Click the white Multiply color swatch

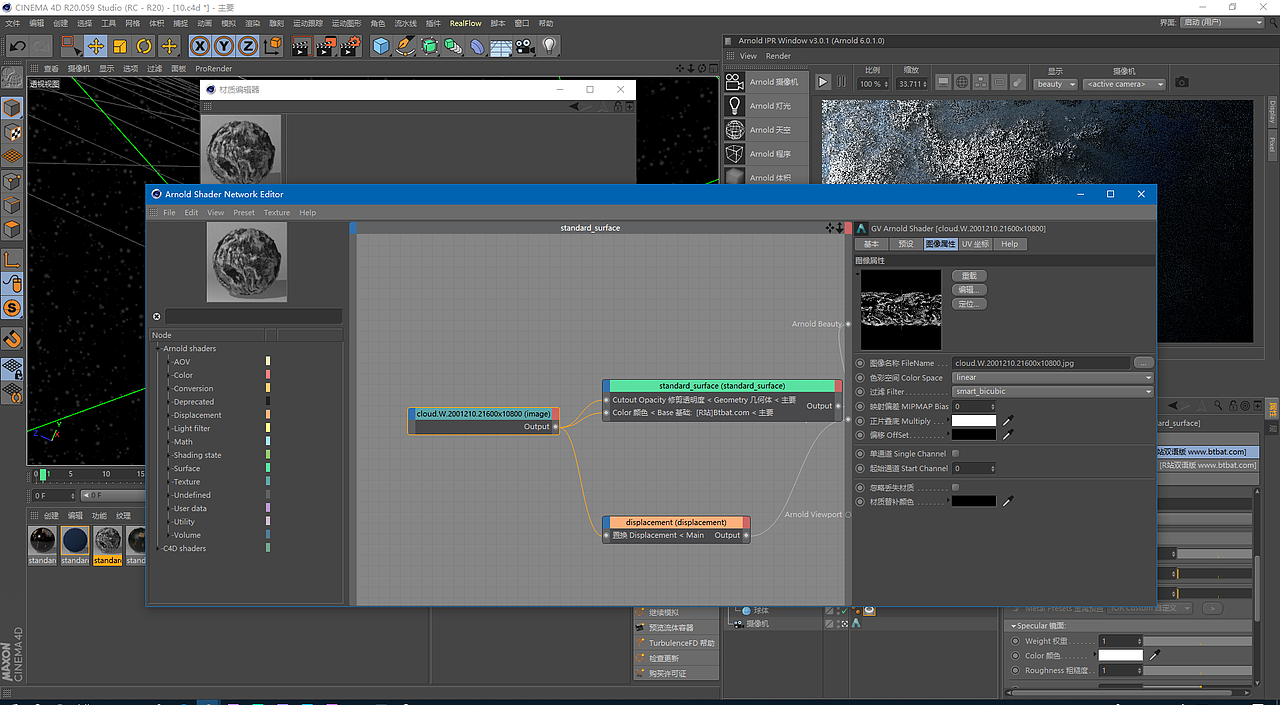(x=973, y=421)
